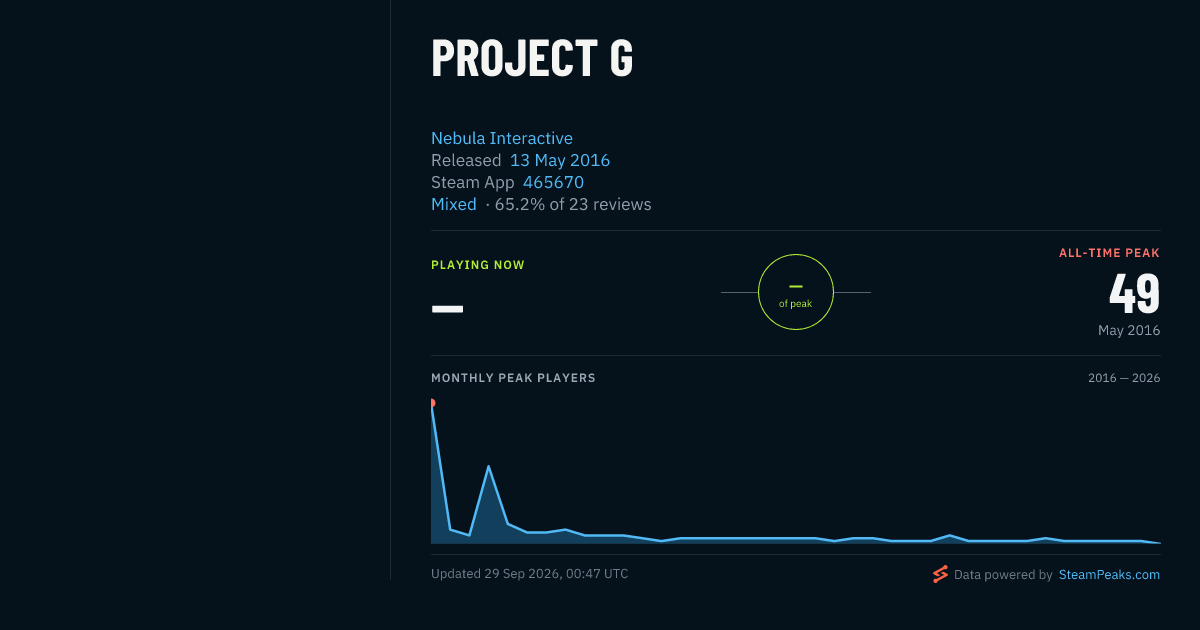Click the May 2016 peak date text
Image resolution: width=1200 pixels, height=630 pixels.
(1129, 330)
